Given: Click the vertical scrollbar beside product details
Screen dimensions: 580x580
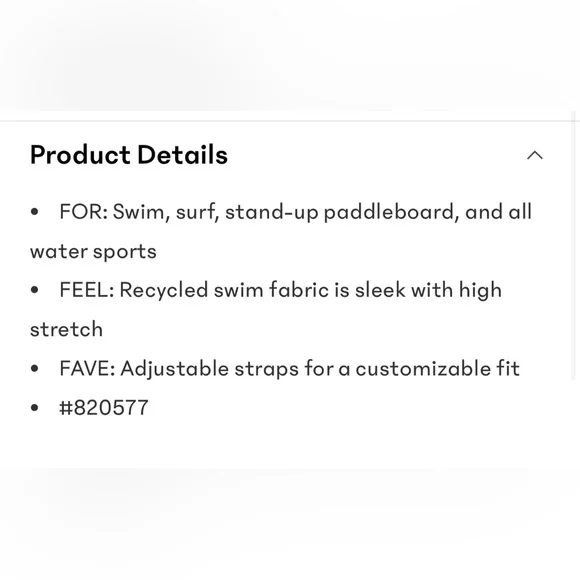Looking at the screenshot, I should pos(573,246).
